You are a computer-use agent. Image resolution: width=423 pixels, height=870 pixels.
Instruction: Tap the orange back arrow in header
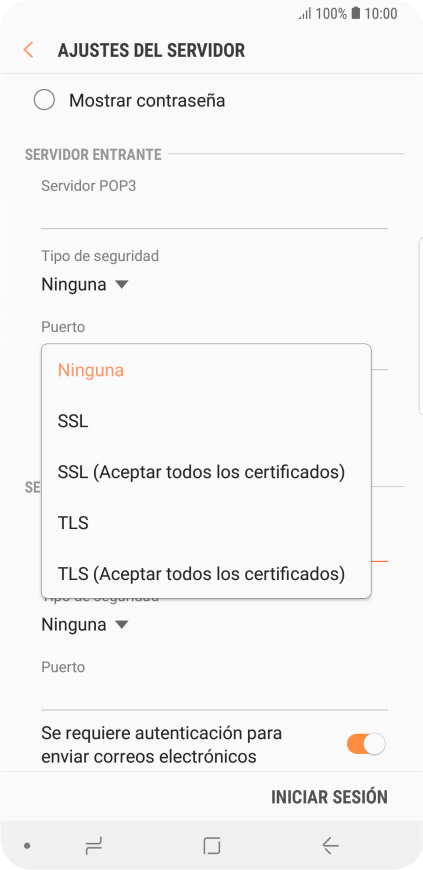click(28, 50)
